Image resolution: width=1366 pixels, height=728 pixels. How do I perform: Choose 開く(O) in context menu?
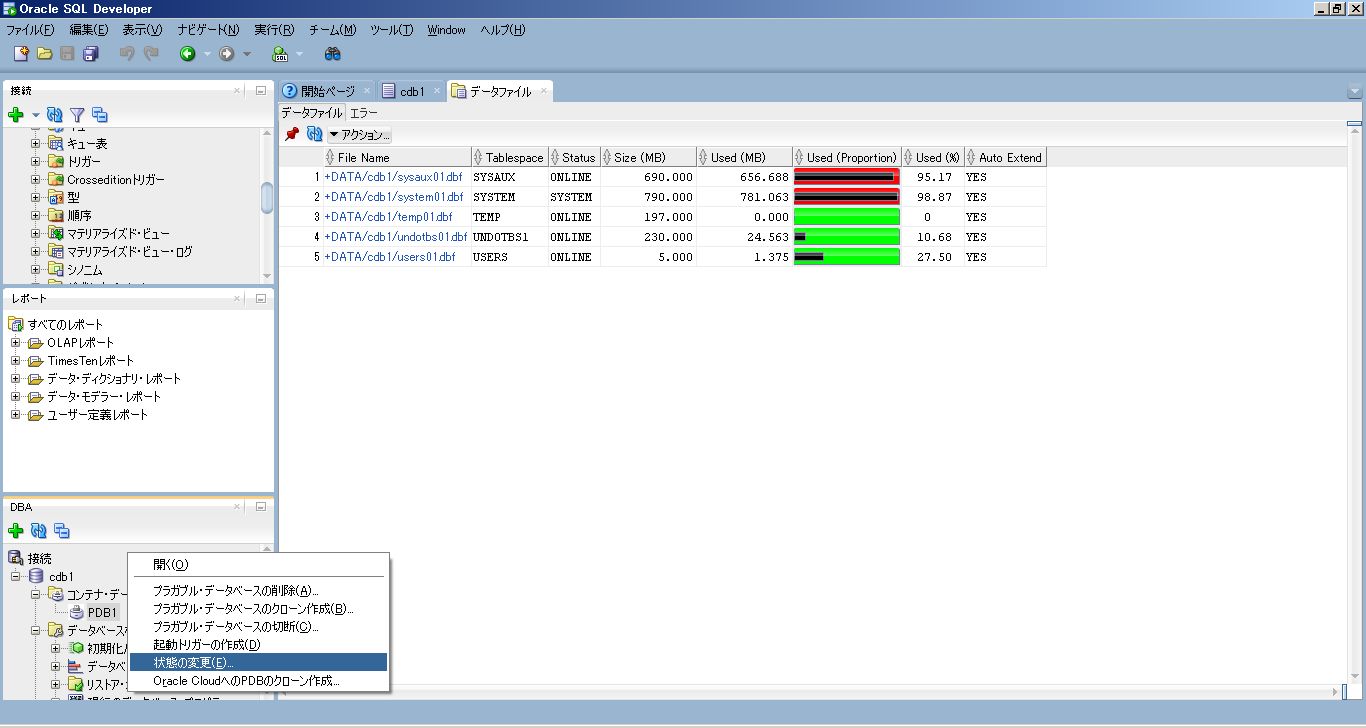(258, 564)
